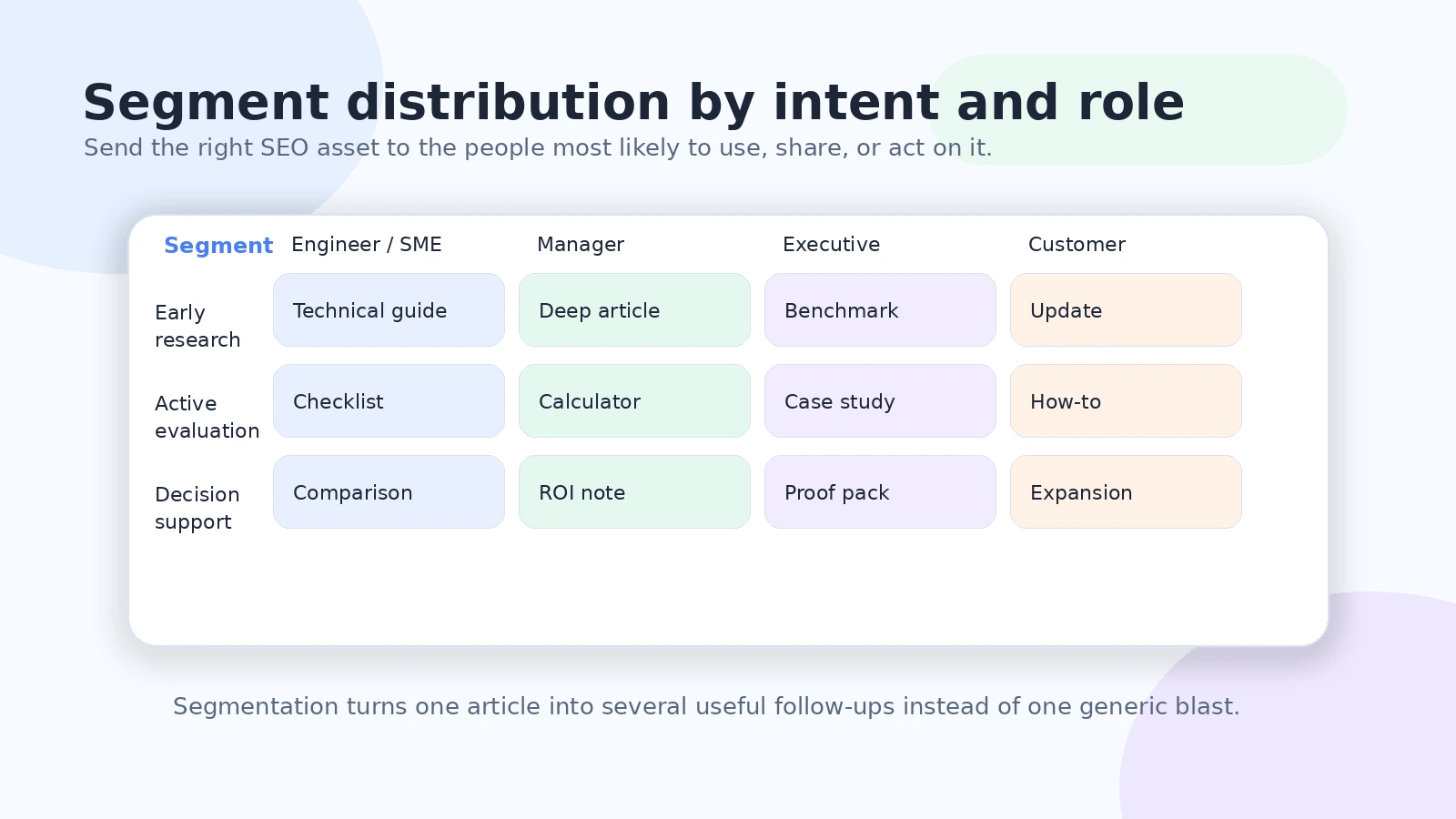Click the 'Executive' column header
1456x819 pixels.
point(832,245)
